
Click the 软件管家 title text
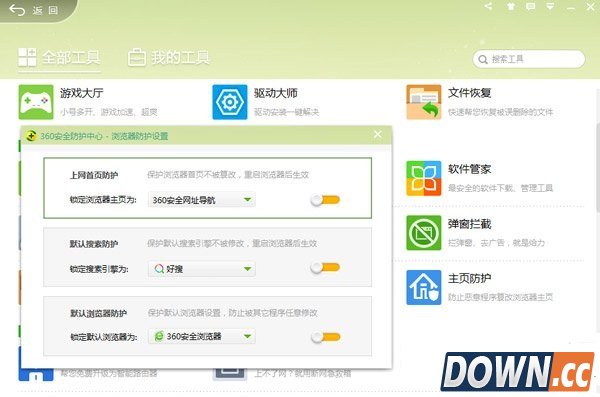[470, 169]
